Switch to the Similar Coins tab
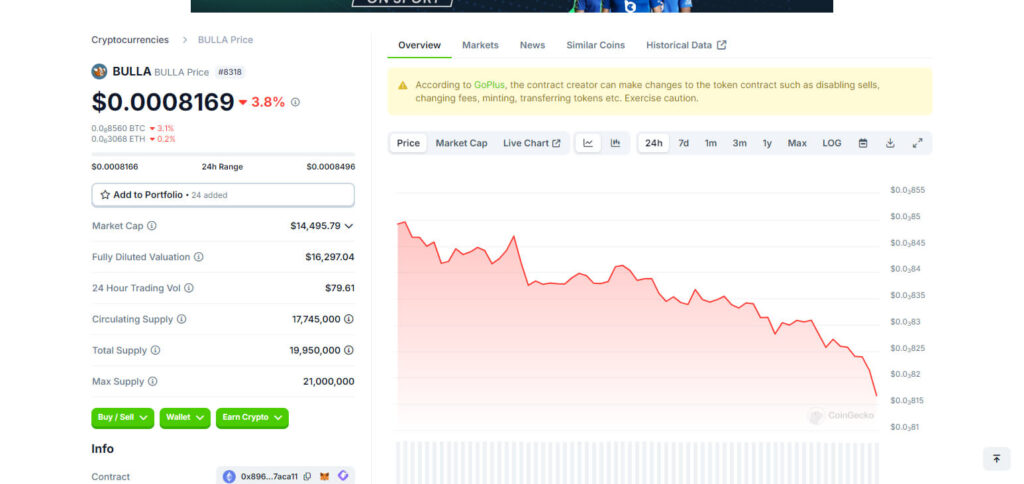The height and width of the screenshot is (484, 1024). click(596, 45)
